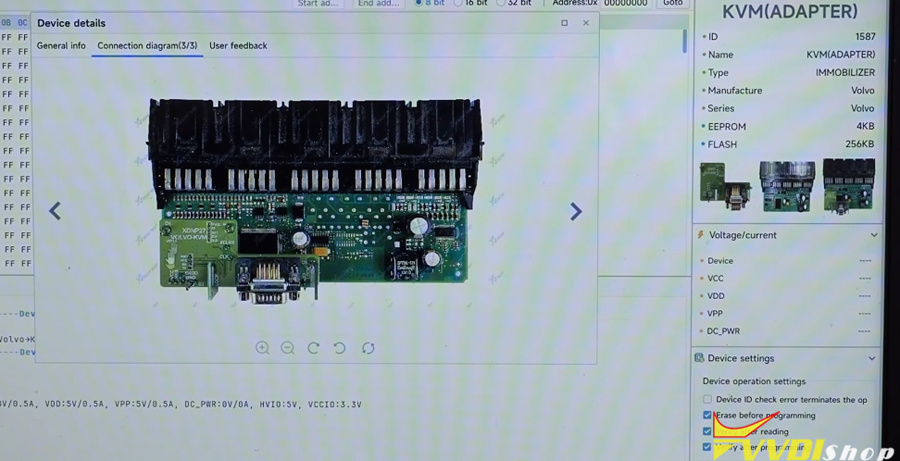Select the 16 bit radio button

[458, 3]
